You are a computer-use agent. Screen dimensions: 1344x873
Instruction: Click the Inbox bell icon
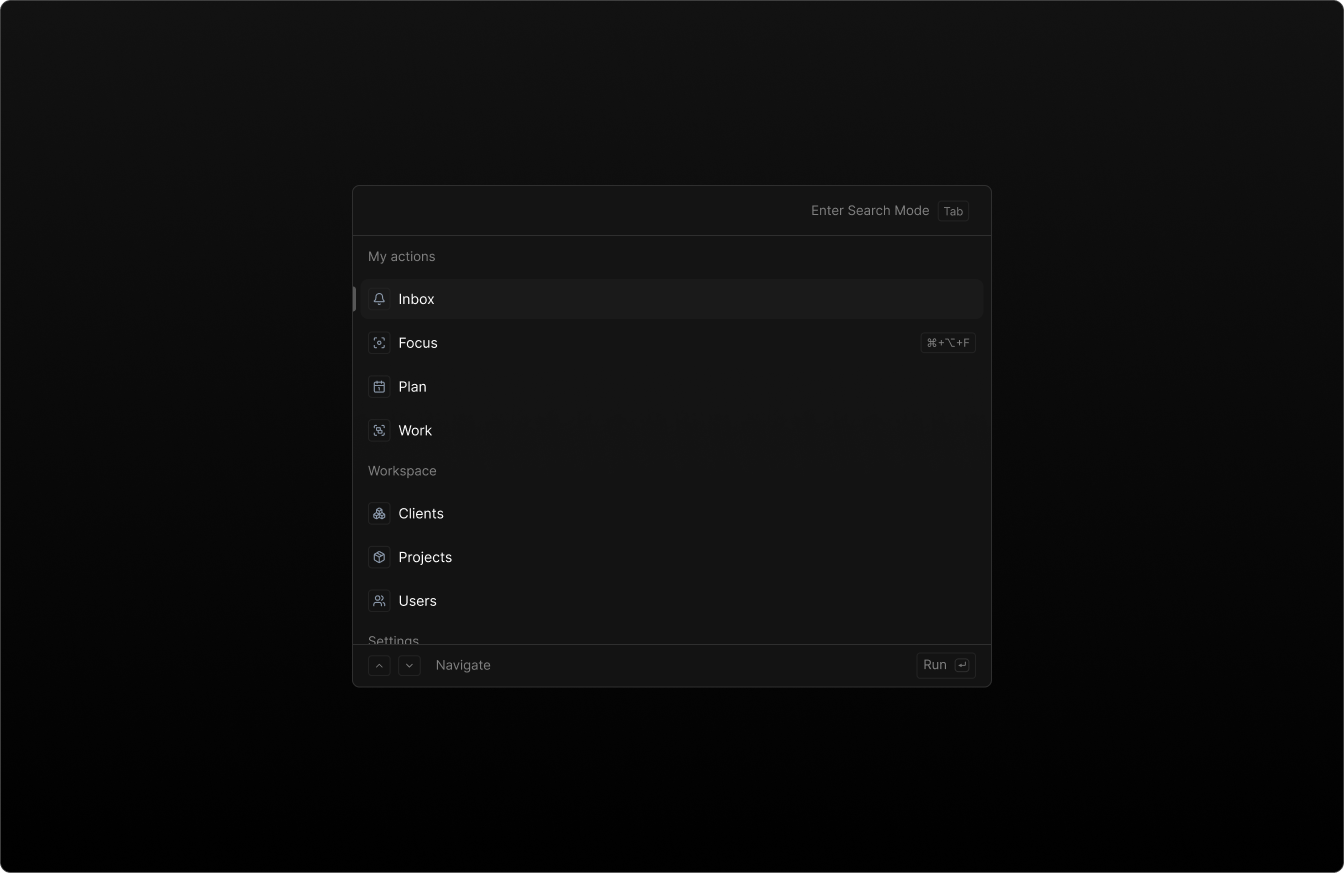tap(379, 298)
